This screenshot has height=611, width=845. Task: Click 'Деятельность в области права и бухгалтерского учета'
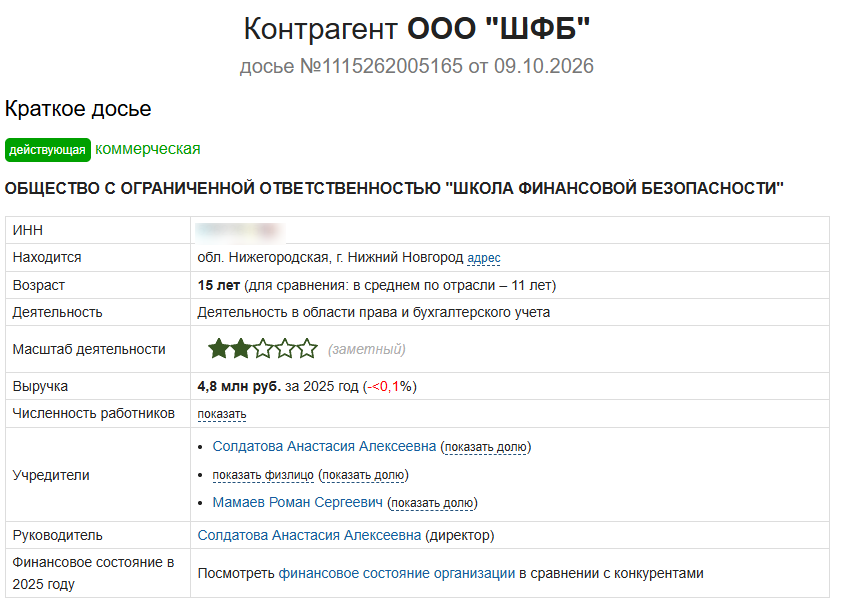[x=373, y=313]
